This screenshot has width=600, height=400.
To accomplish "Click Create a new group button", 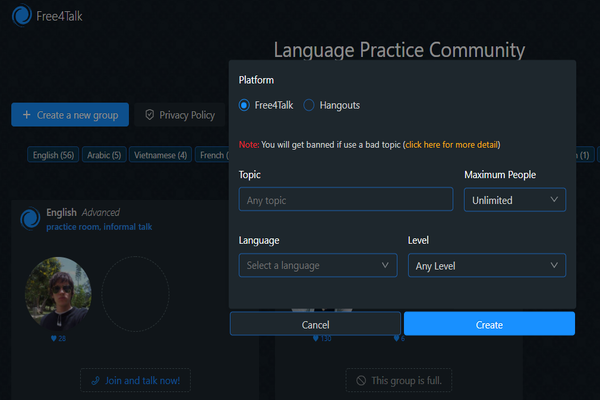I will coord(70,114).
